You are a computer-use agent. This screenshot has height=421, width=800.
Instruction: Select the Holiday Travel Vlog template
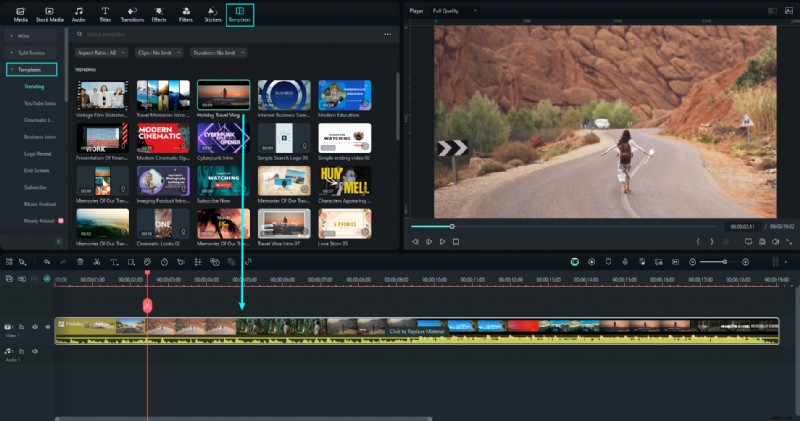223,95
